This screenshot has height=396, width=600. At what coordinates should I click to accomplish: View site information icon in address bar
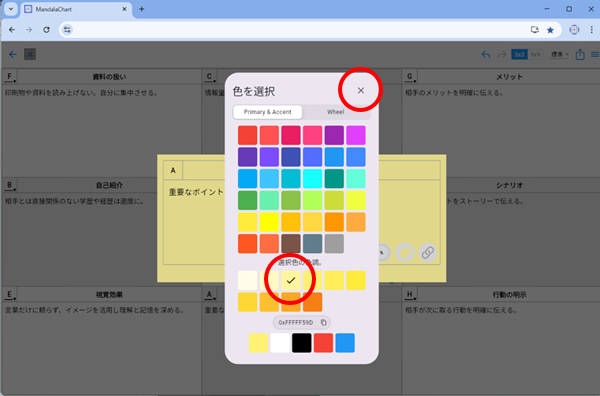(67, 29)
